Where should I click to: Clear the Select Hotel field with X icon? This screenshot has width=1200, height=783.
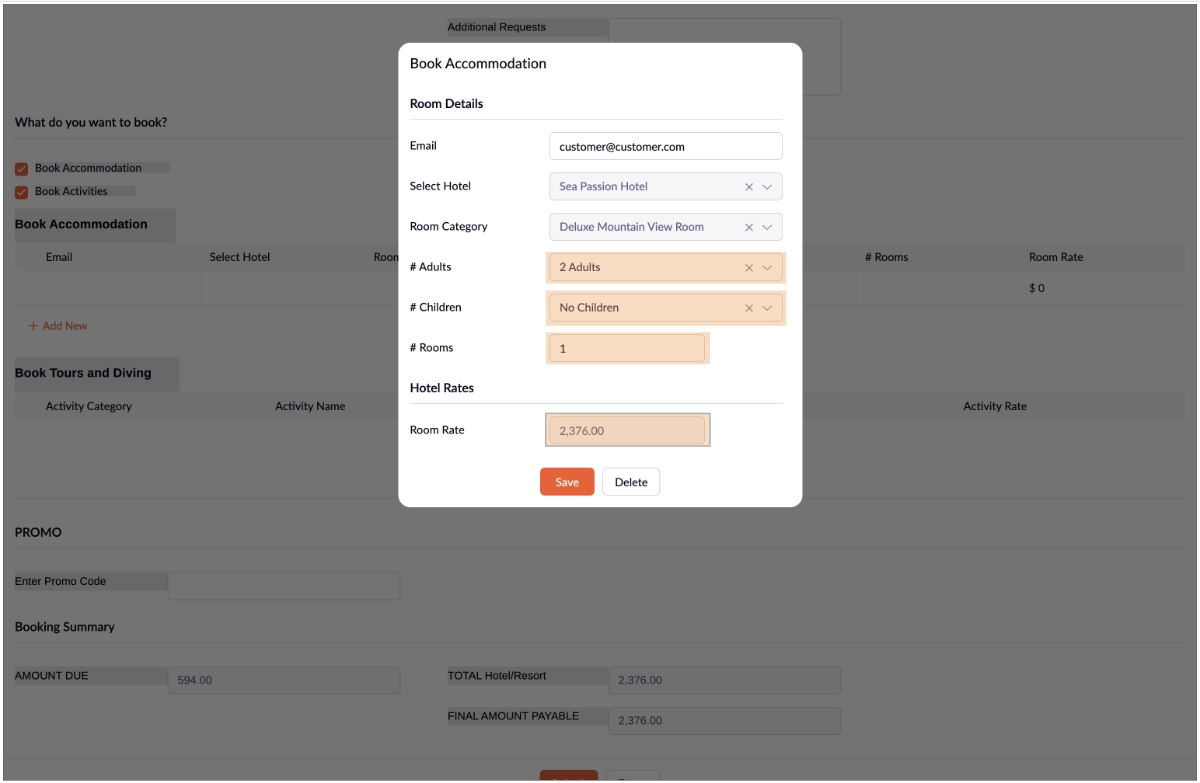point(749,187)
